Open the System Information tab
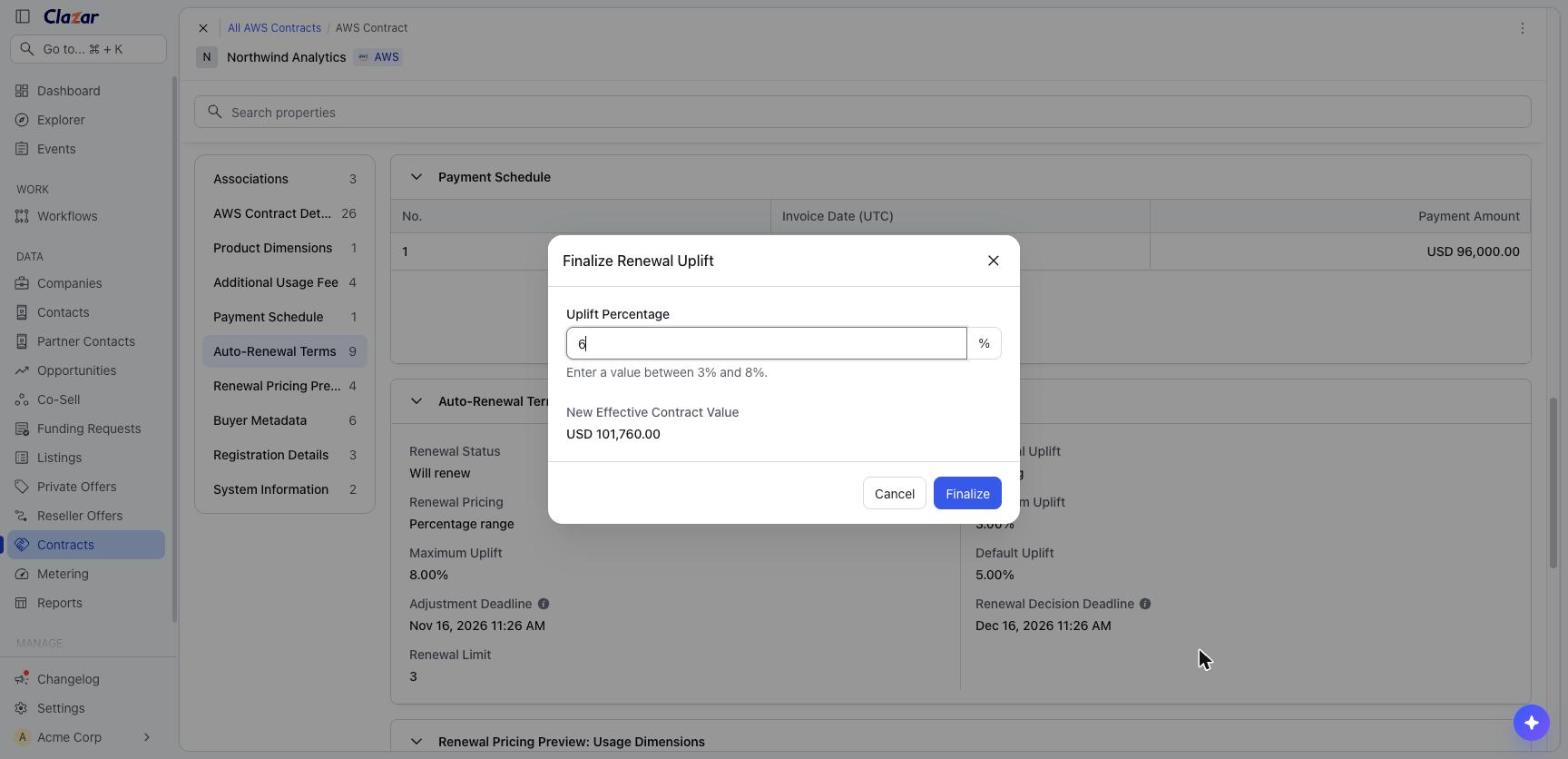 (284, 490)
